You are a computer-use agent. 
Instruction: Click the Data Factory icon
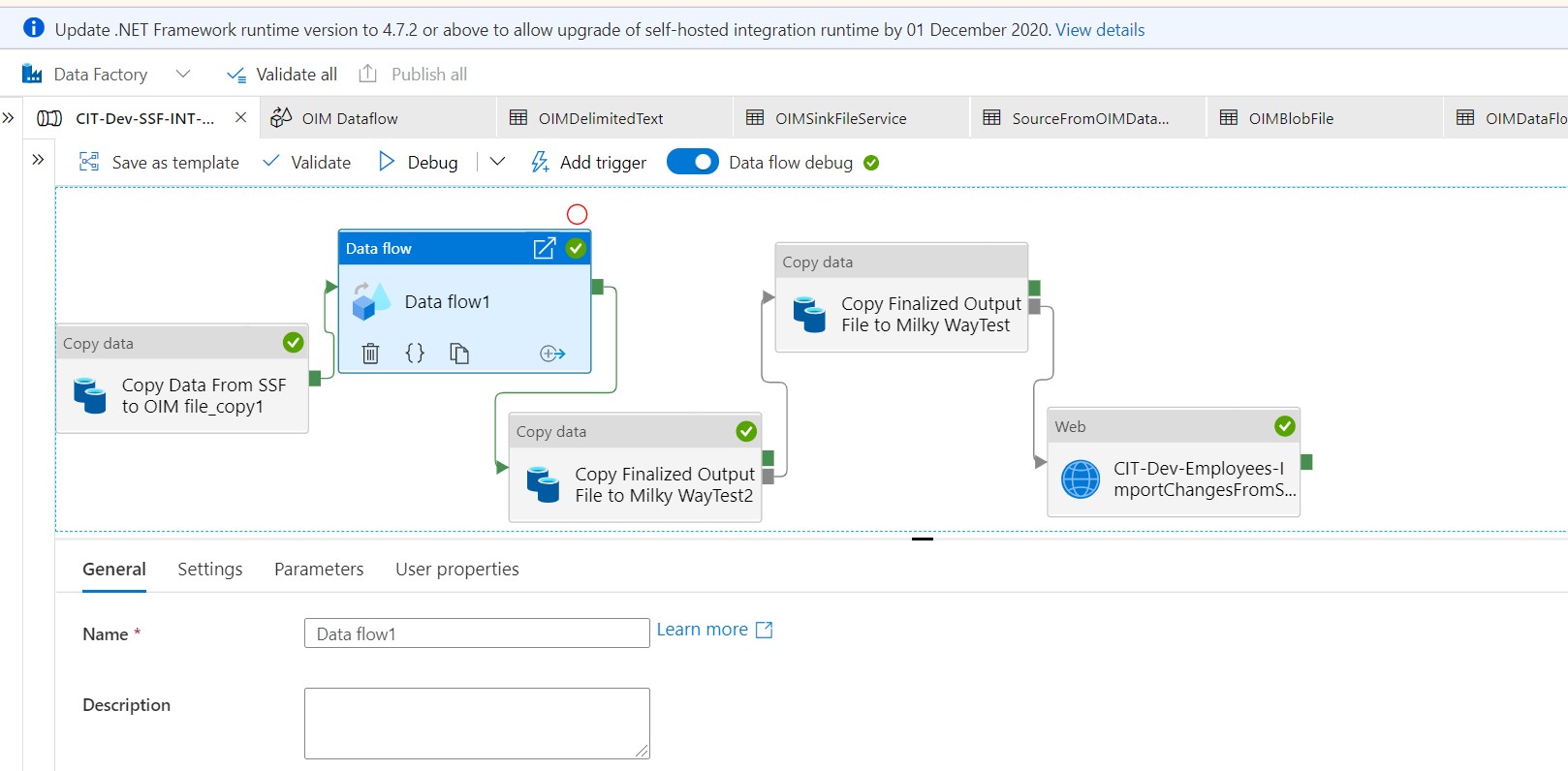tap(32, 74)
